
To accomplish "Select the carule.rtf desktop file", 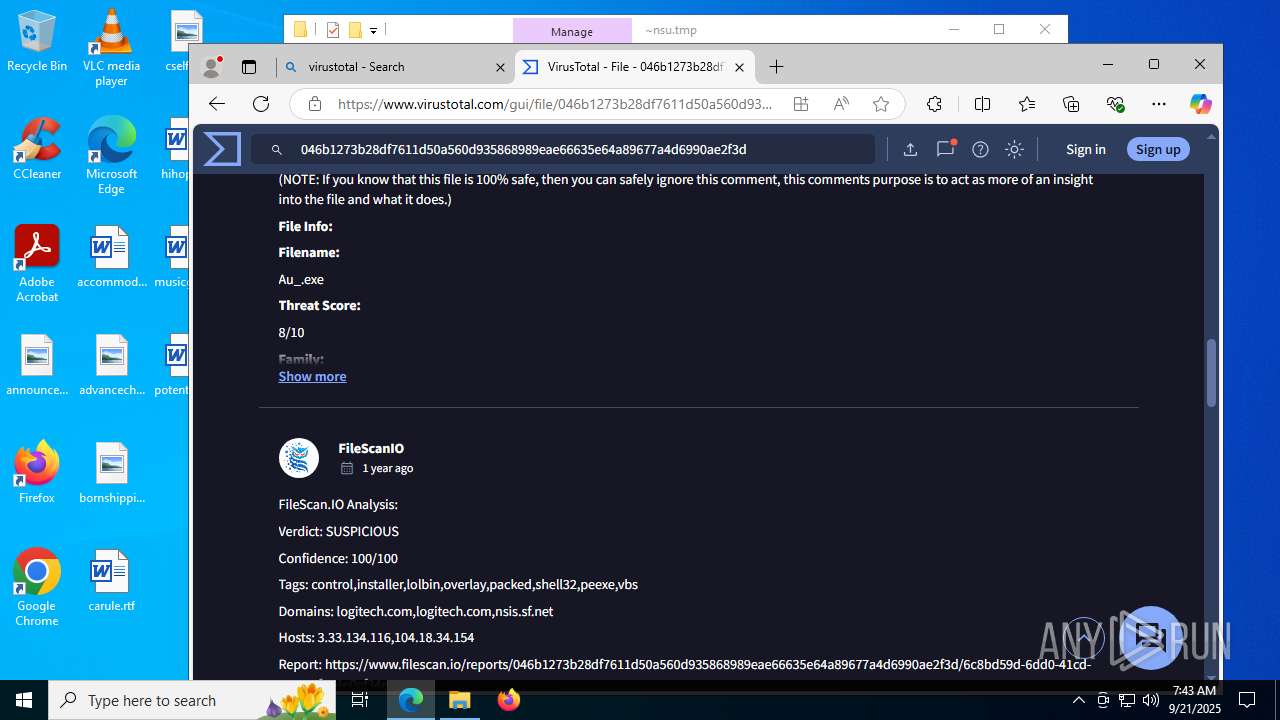I will [x=111, y=580].
